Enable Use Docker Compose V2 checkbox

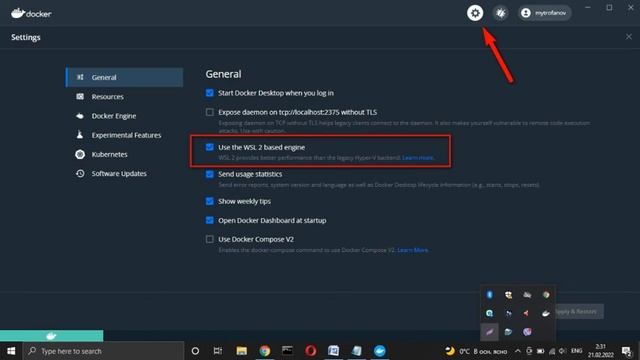[209, 239]
